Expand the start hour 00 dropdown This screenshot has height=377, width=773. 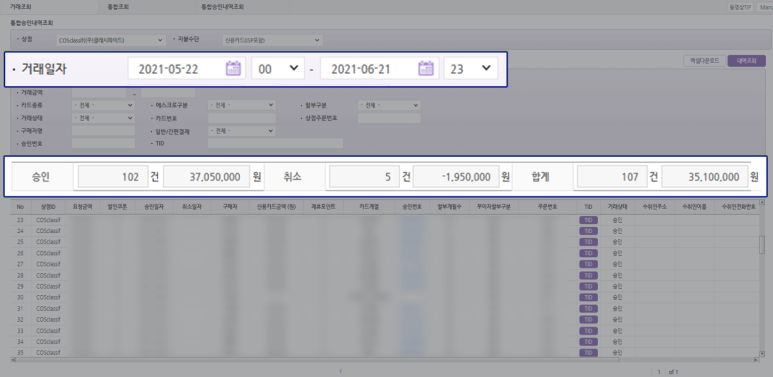(x=278, y=69)
